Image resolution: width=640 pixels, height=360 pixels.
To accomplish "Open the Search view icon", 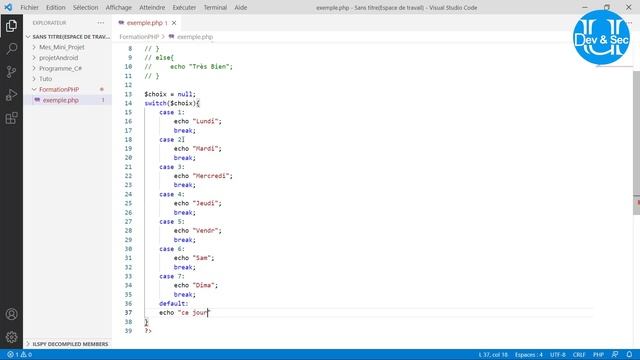I will click(x=11, y=49).
